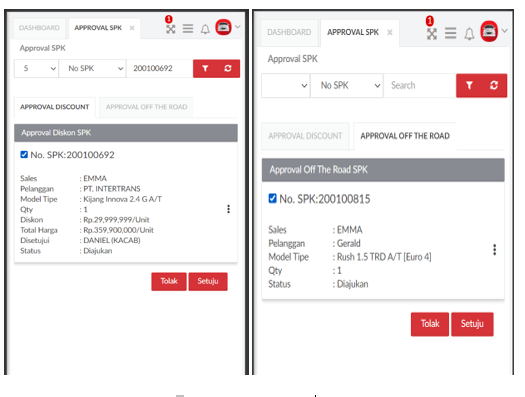Click Tolak button under SPK 200100692
Screen dimensions: 525x397
[x=169, y=281]
